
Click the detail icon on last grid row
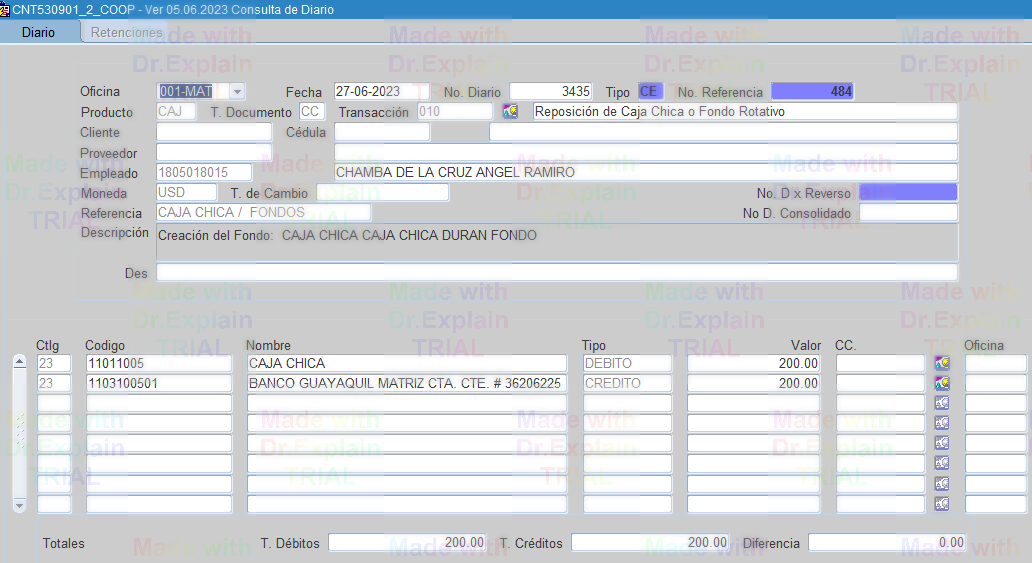click(941, 504)
